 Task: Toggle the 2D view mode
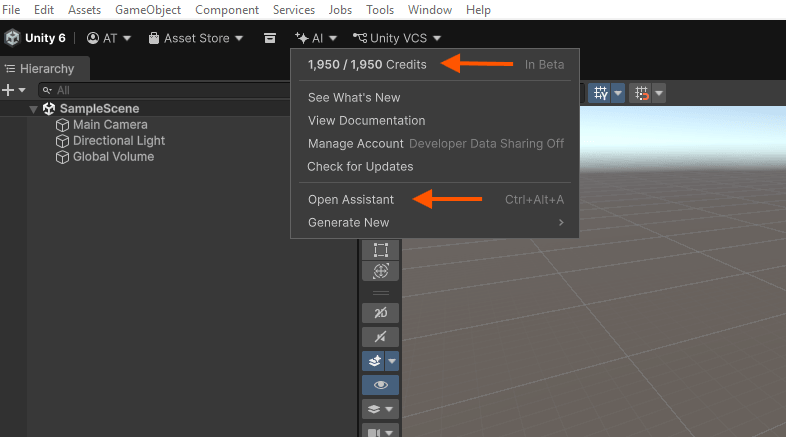coord(380,313)
